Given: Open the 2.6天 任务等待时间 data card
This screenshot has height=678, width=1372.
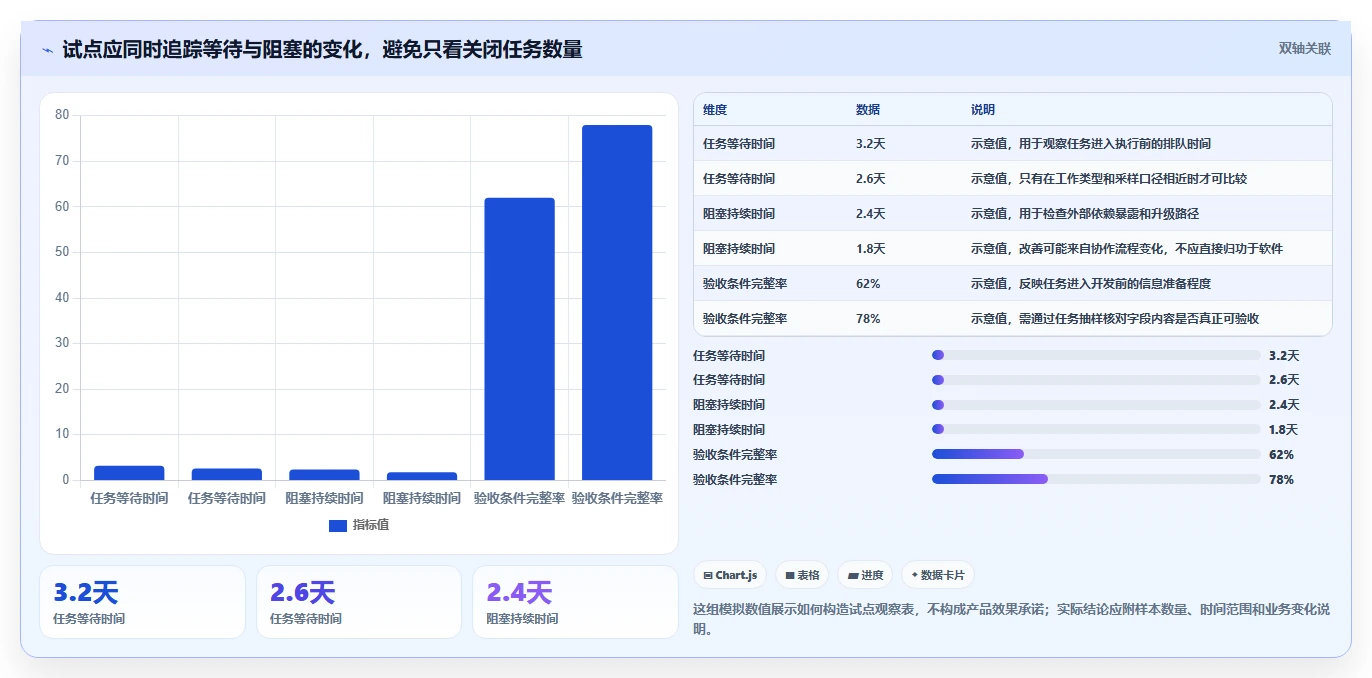Looking at the screenshot, I should (359, 602).
